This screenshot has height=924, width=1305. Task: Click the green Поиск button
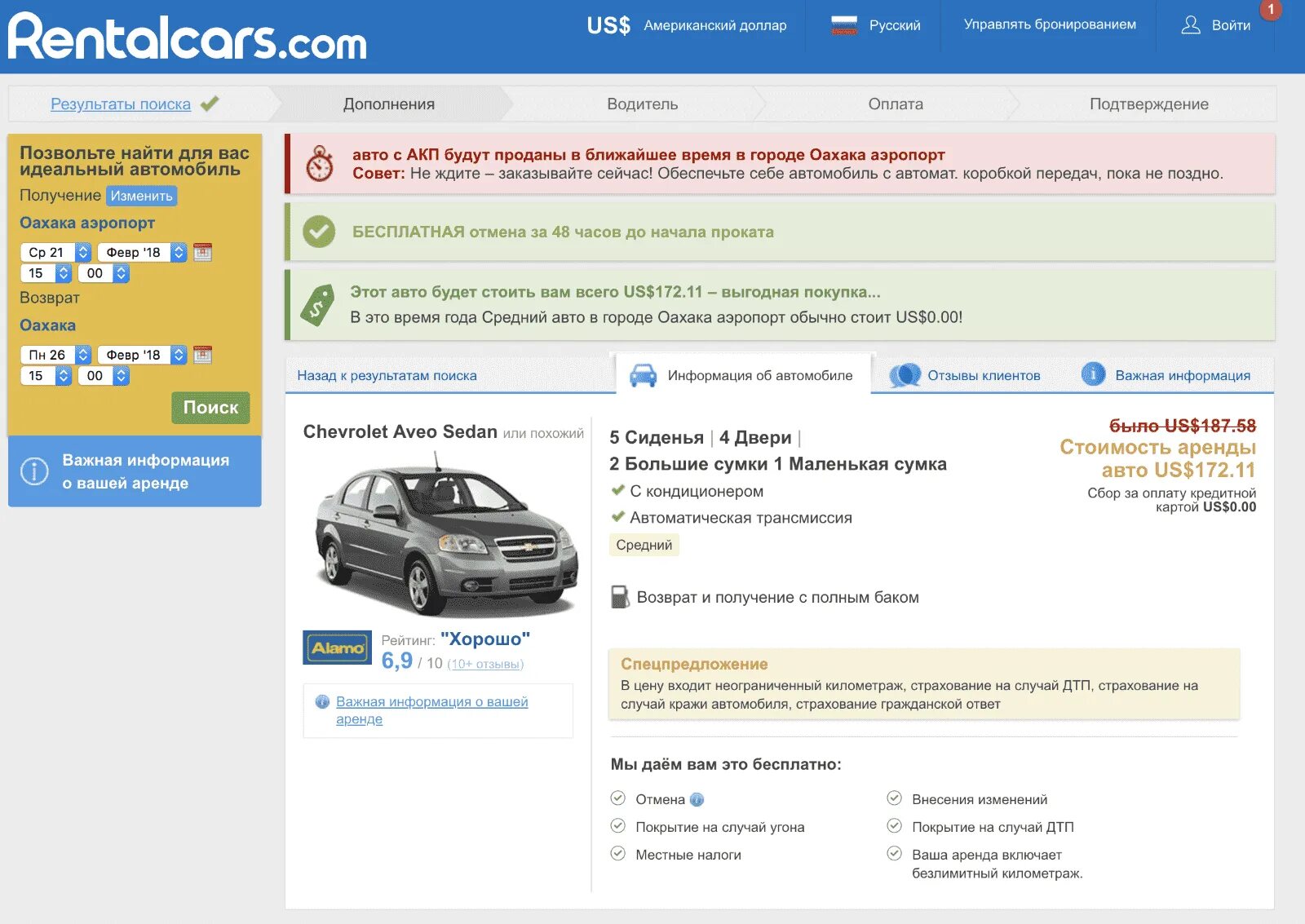210,408
